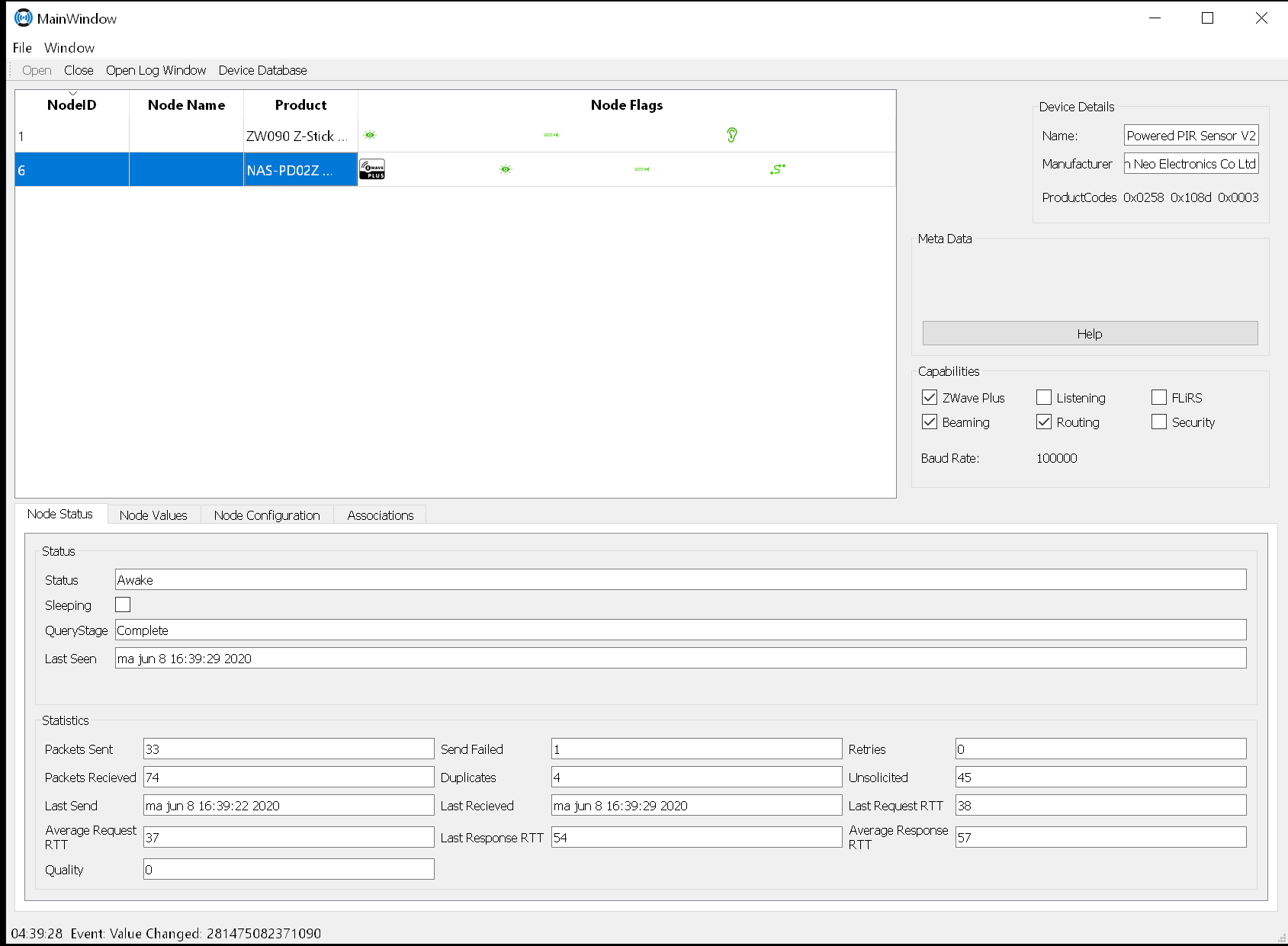Screen dimensions: 1288x946
Task: Switch to the Associations tab
Action: (380, 515)
